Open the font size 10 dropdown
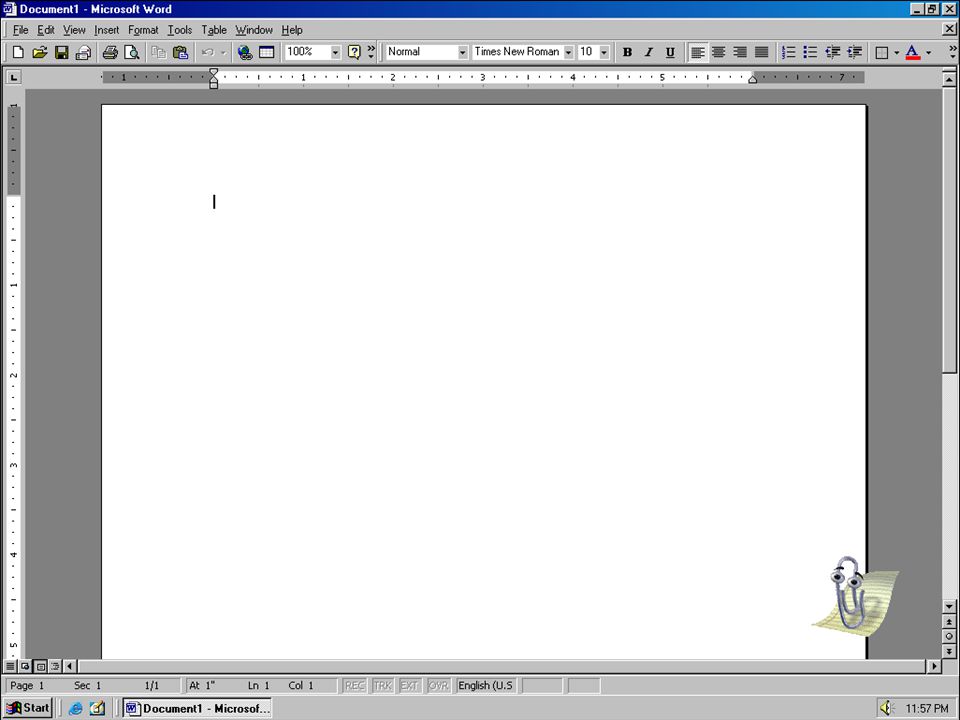Viewport: 960px width, 720px height. [x=604, y=52]
